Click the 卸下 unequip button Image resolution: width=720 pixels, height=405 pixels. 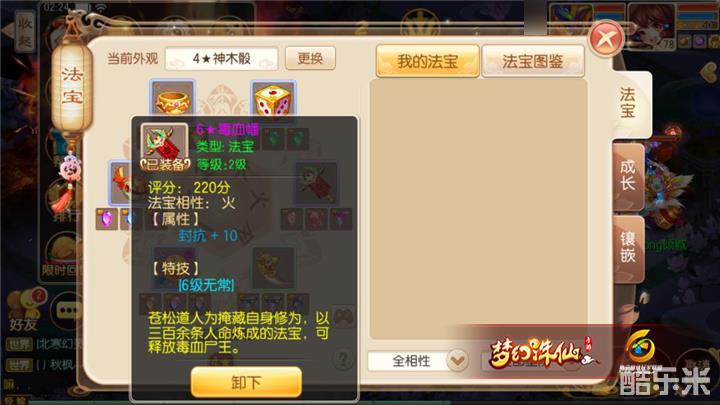(x=246, y=382)
